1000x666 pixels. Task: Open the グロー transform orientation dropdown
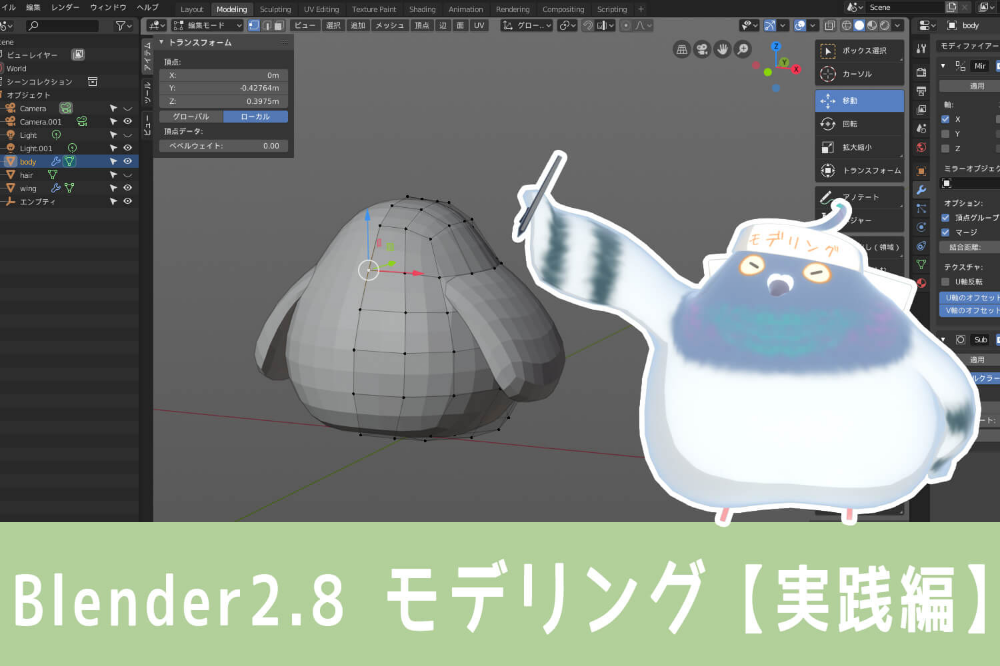click(527, 26)
